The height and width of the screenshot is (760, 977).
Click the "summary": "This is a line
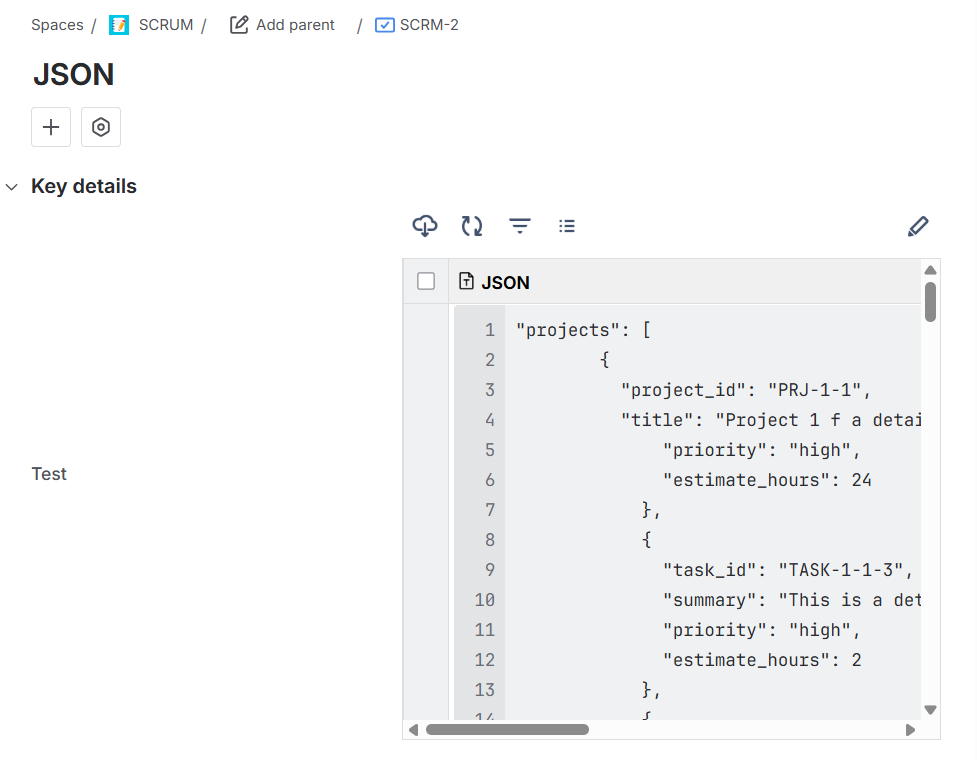click(791, 600)
